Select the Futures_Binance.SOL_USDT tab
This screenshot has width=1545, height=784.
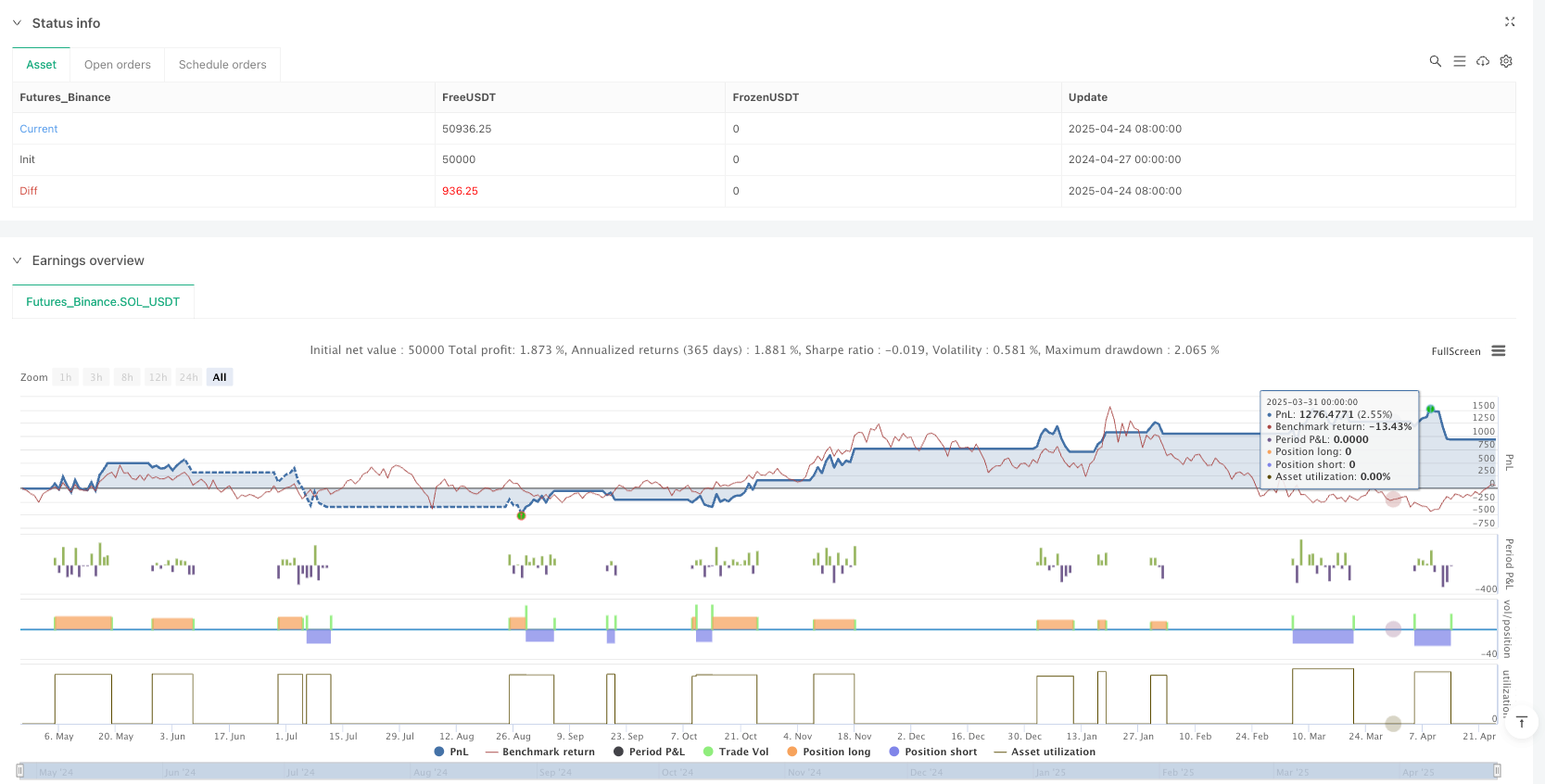point(103,302)
